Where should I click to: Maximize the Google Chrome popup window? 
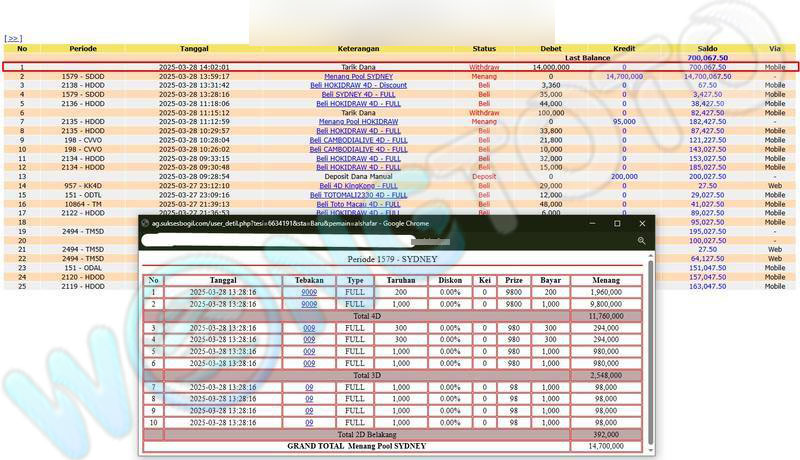tap(617, 223)
